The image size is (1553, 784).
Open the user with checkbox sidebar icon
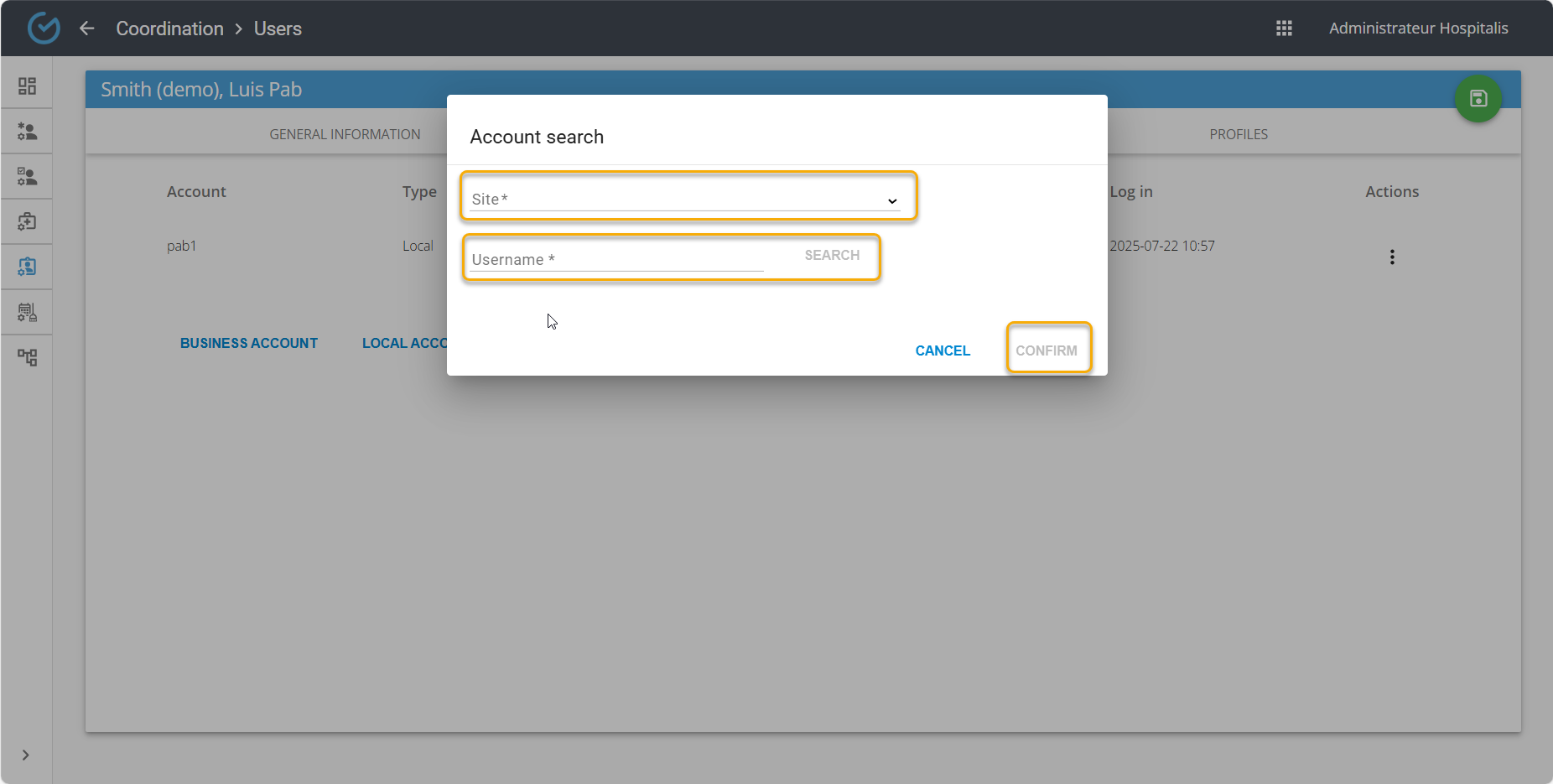tap(27, 177)
